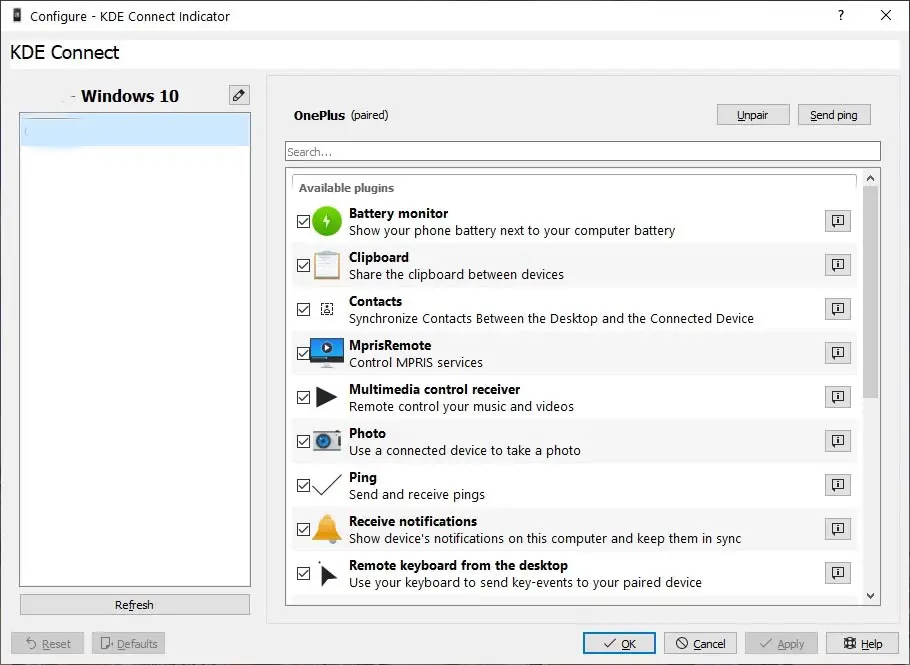Viewport: 910px width, 665px height.
Task: Click the plugin list scroll-down arrow
Action: point(870,595)
